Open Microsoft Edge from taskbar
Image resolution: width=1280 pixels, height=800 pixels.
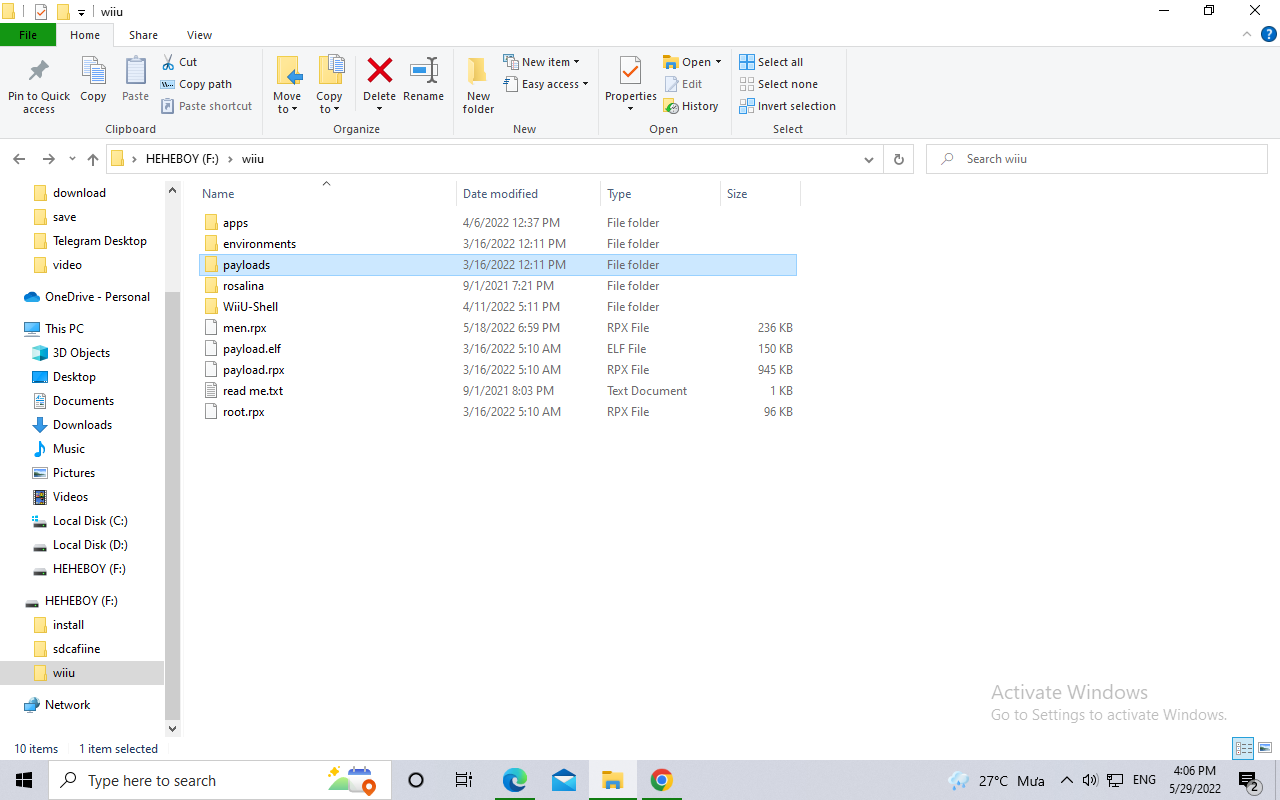514,780
